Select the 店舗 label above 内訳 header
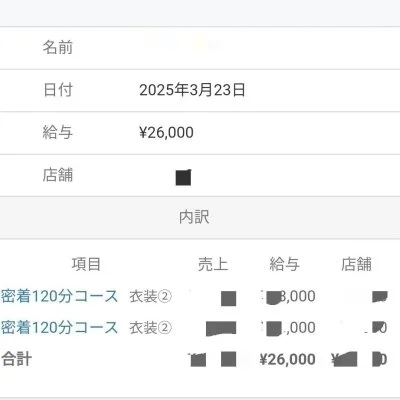Screen dimensions: 400x400 click(x=58, y=175)
